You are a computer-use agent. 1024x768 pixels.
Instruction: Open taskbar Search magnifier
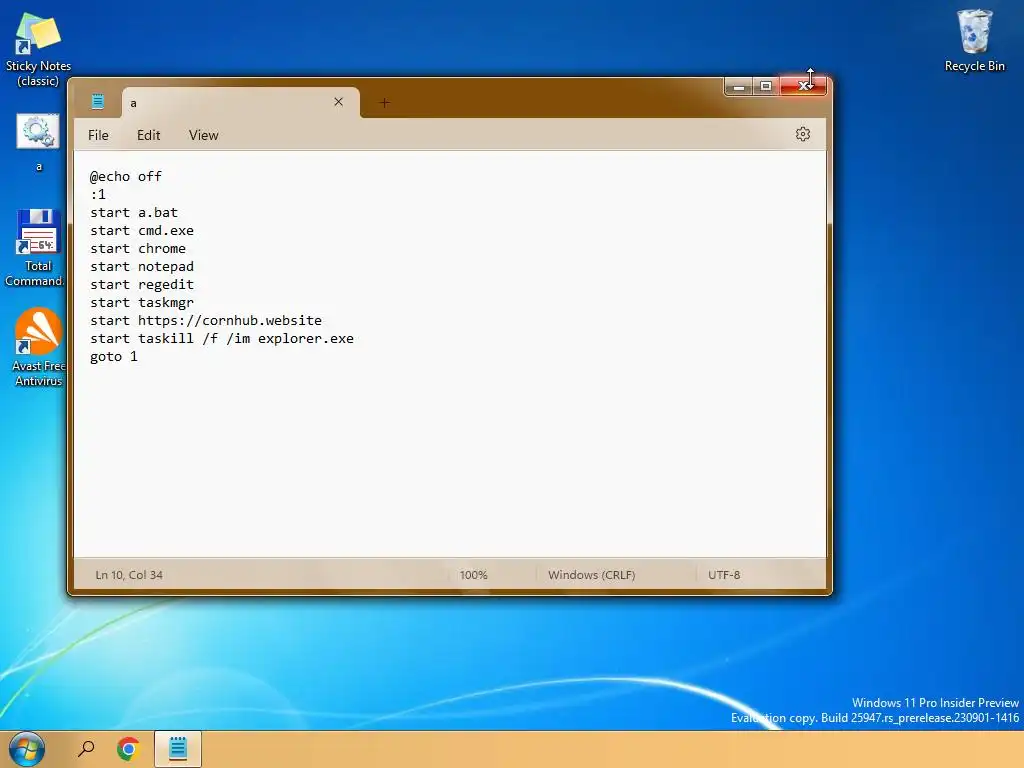[x=86, y=748]
